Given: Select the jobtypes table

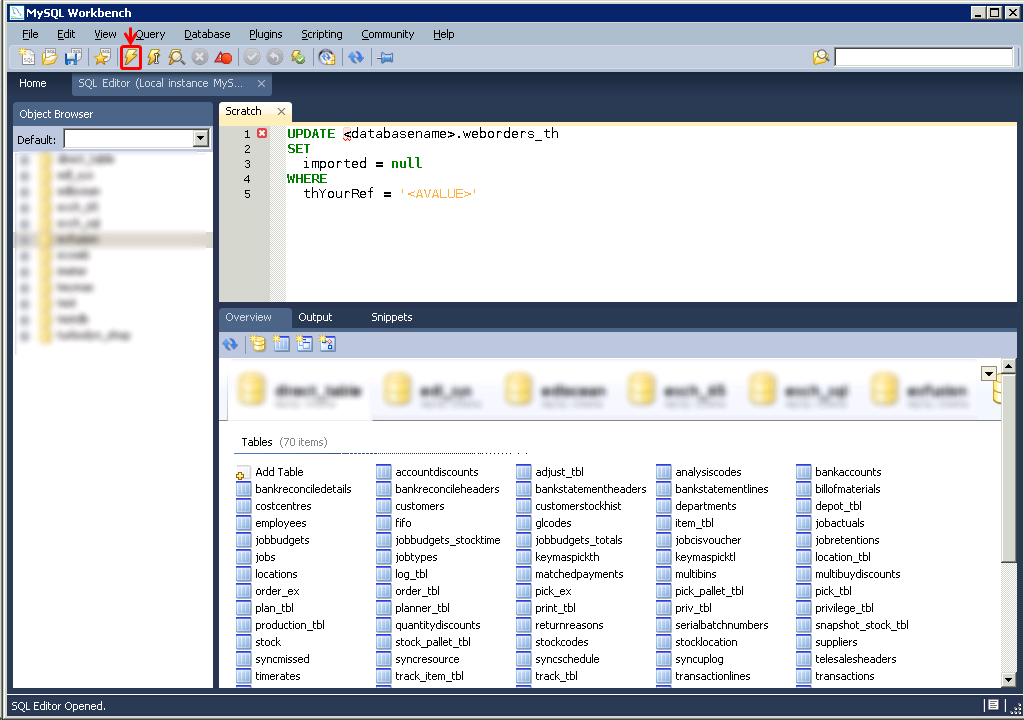Looking at the screenshot, I should click(x=408, y=557).
